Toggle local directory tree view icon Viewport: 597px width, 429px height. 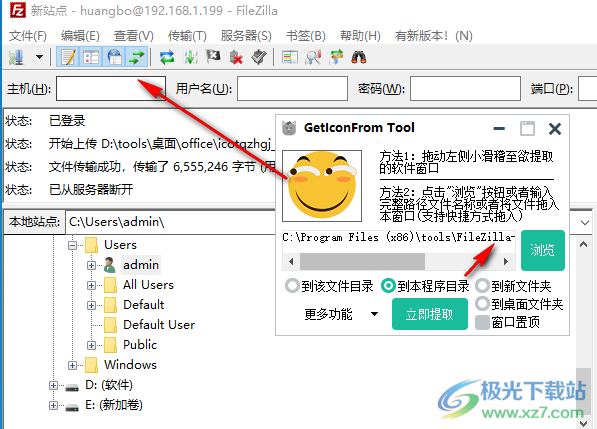pyautogui.click(x=91, y=57)
